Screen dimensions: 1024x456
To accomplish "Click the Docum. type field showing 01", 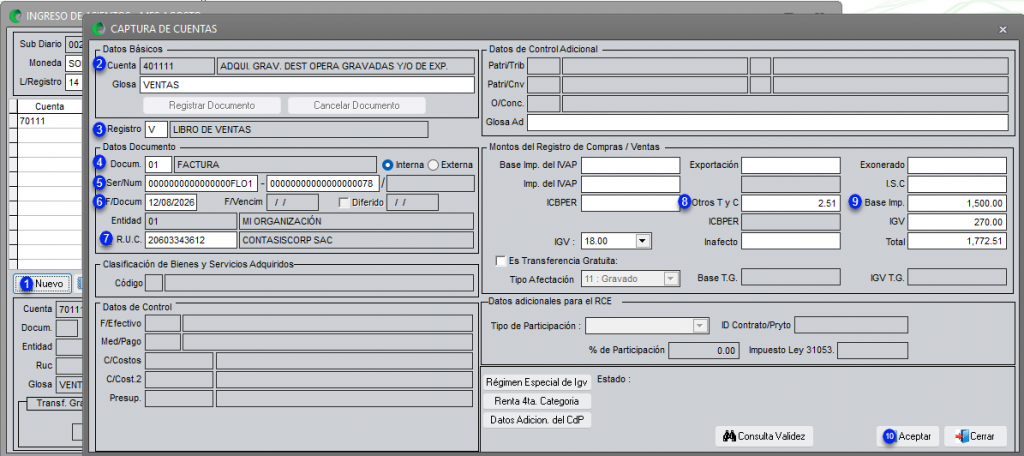I will (158, 165).
